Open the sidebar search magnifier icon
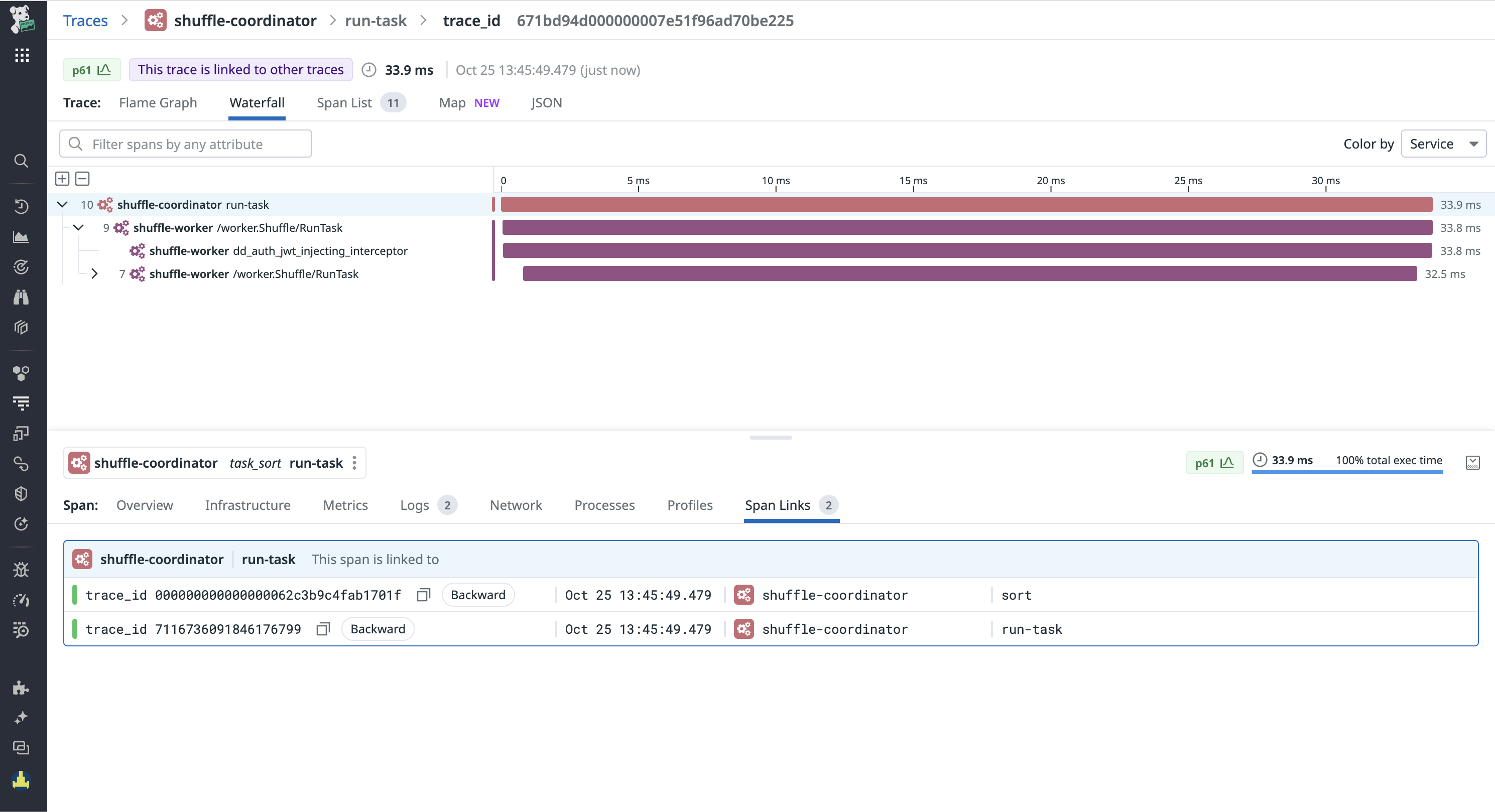 click(x=22, y=161)
